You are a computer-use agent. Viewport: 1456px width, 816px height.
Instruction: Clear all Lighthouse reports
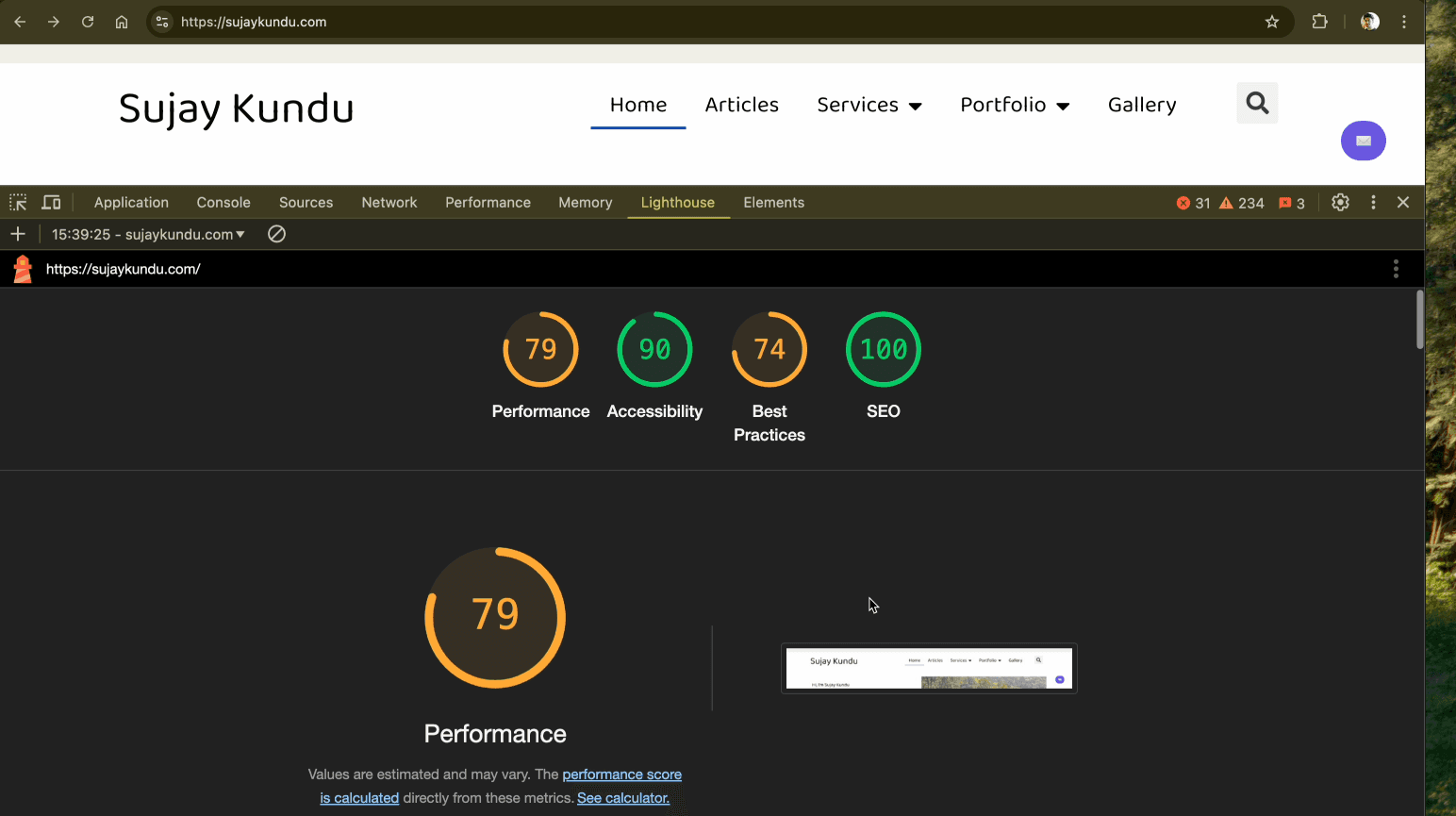tap(275, 233)
